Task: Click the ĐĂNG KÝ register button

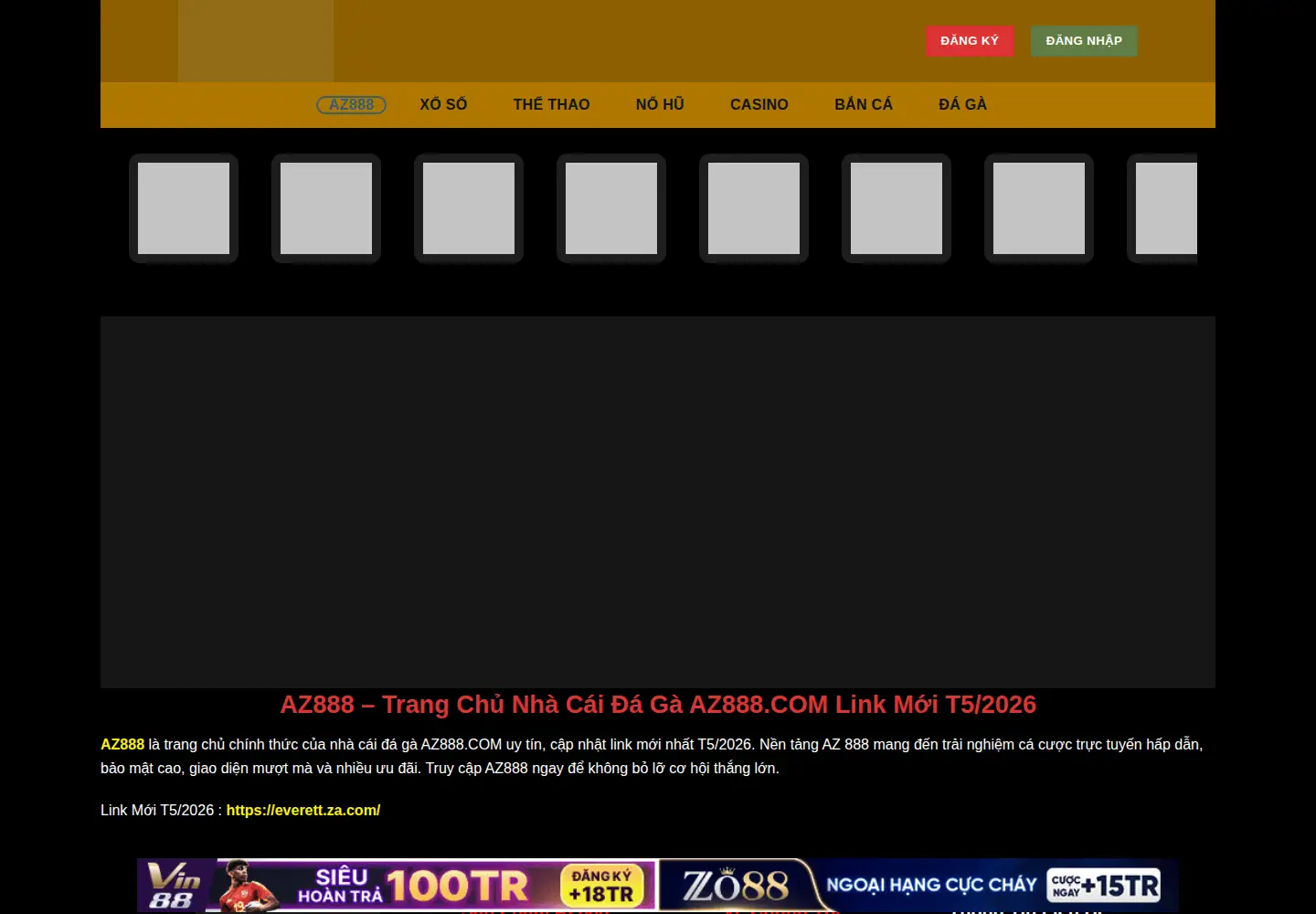Action: tap(970, 41)
